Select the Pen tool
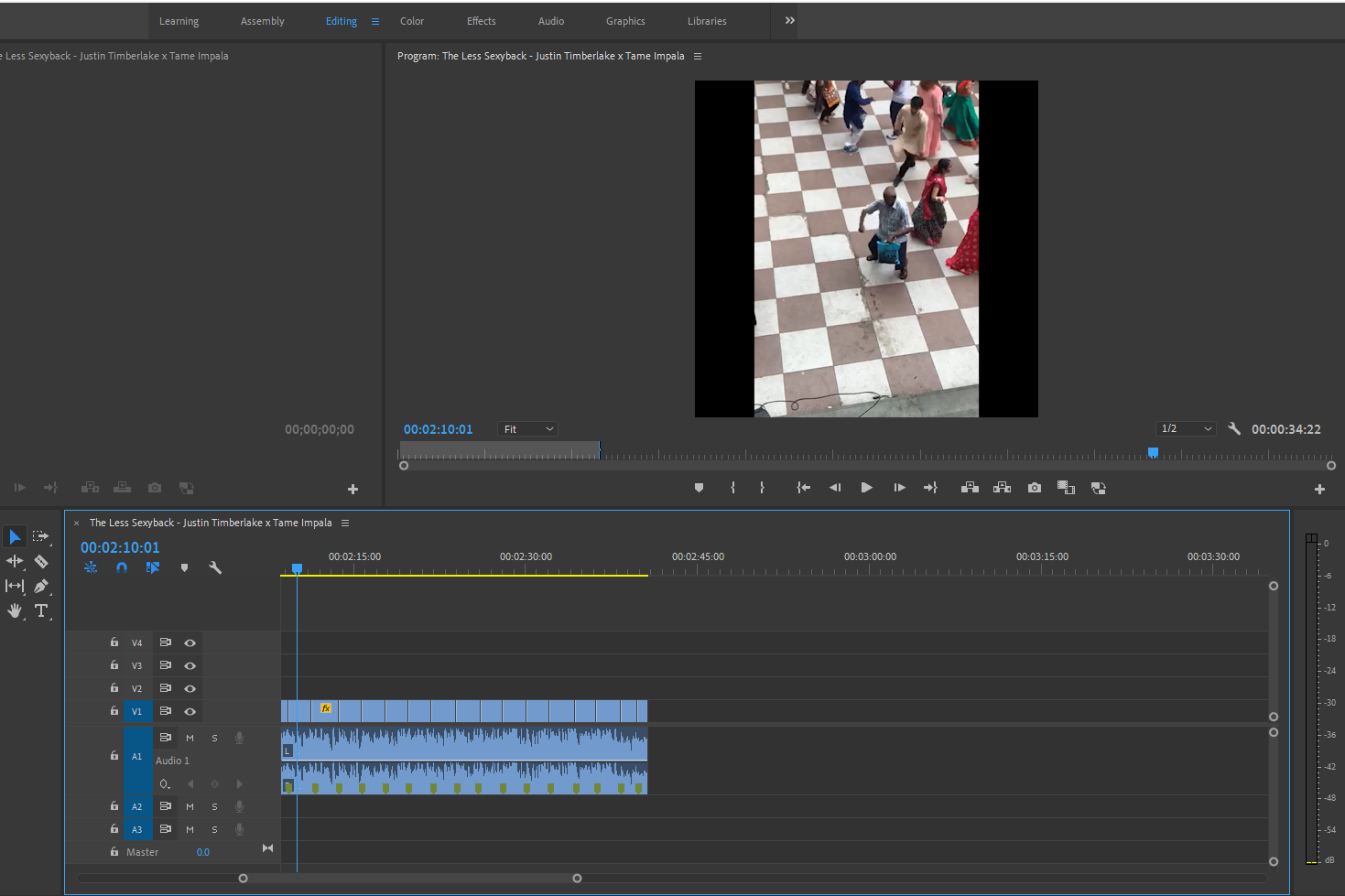The image size is (1345, 896). [41, 586]
